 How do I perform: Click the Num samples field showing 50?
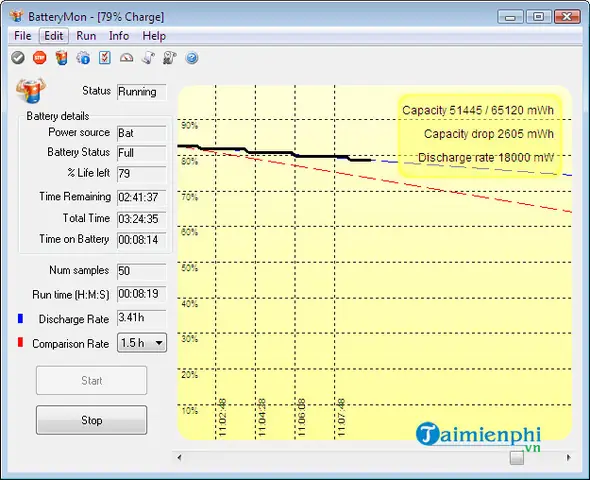141,271
